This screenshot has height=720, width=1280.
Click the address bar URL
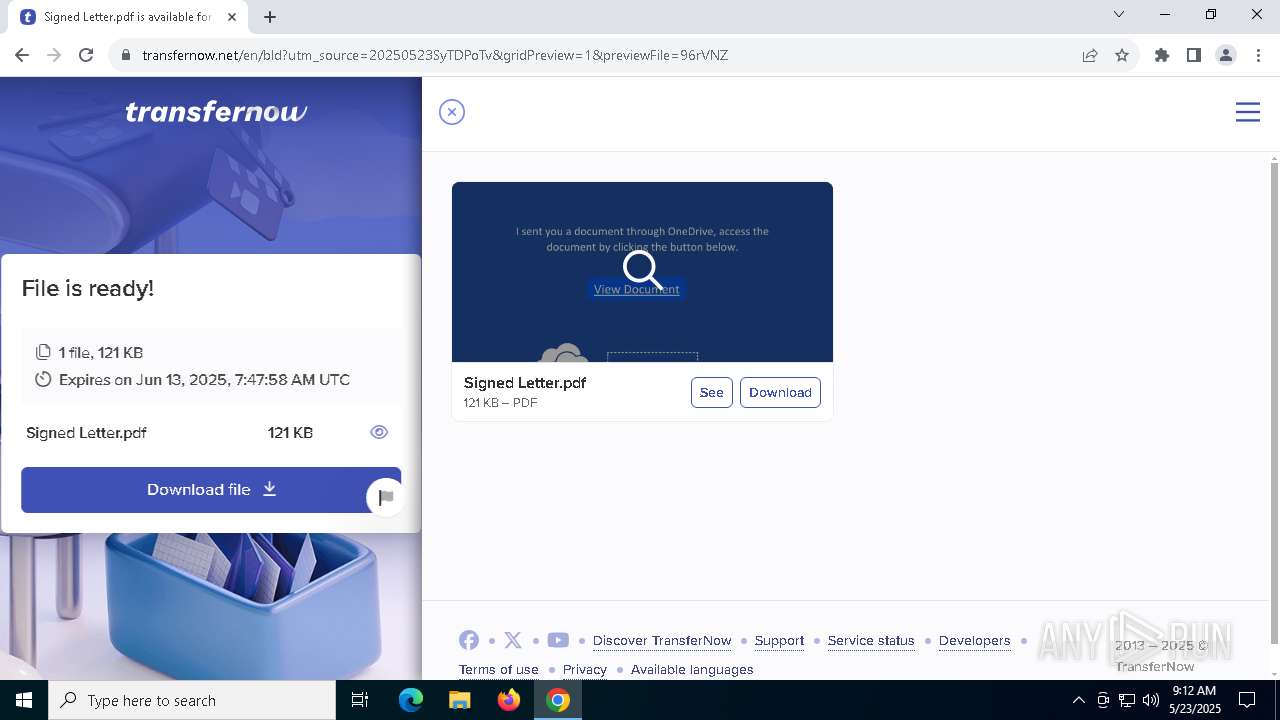tap(435, 55)
